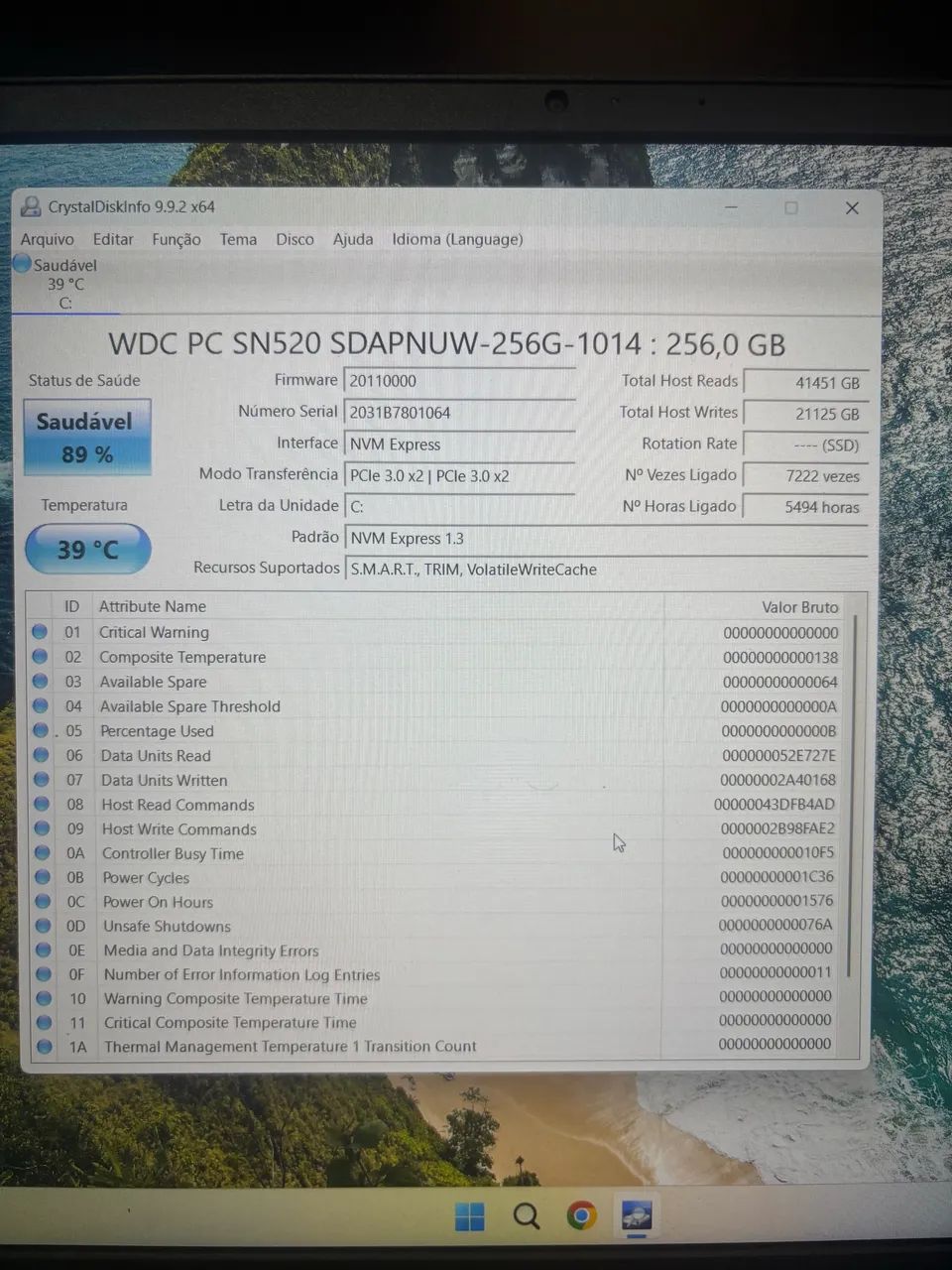
Task: Click raw value 00000002A40168
Action: (778, 780)
